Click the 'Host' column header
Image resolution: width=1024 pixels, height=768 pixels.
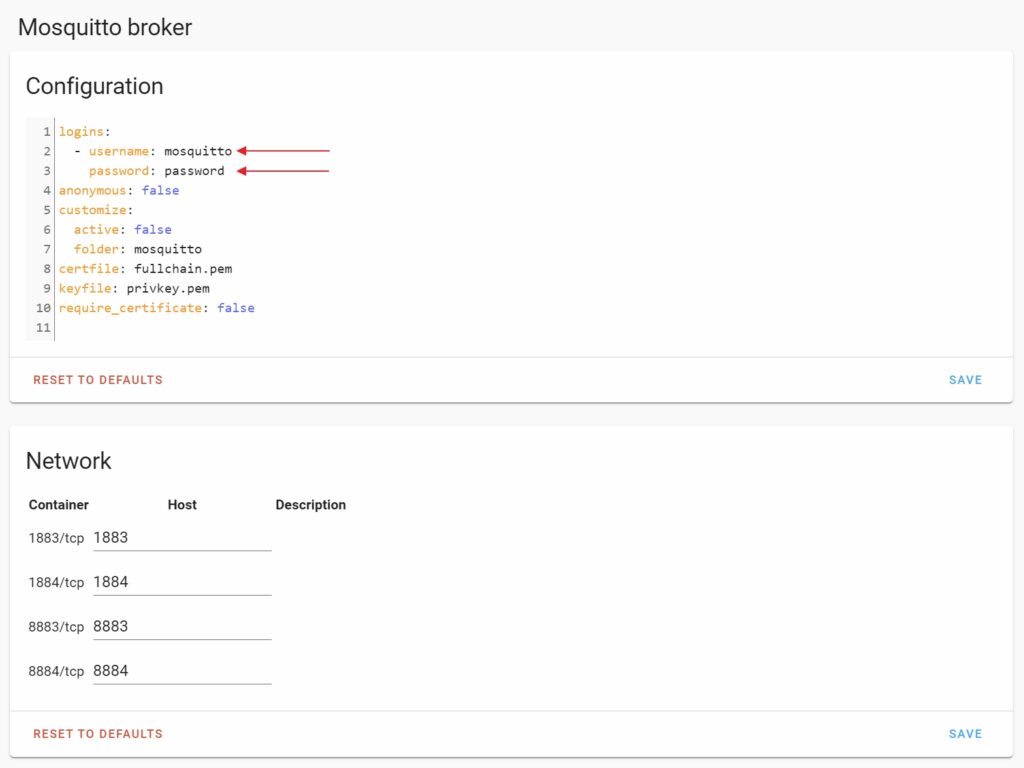pyautogui.click(x=182, y=505)
